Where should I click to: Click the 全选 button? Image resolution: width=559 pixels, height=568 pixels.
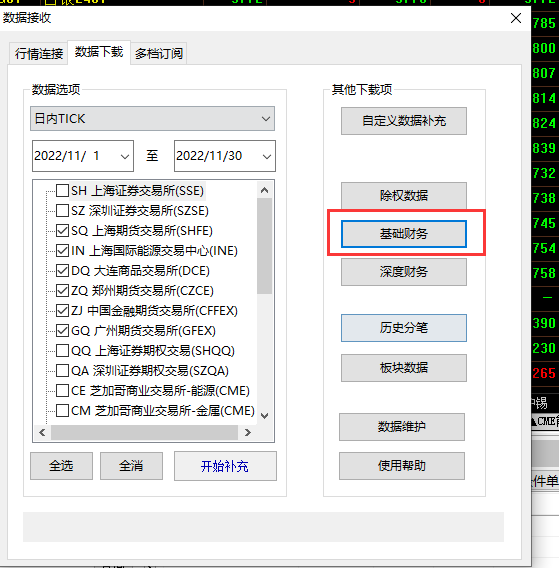(61, 466)
